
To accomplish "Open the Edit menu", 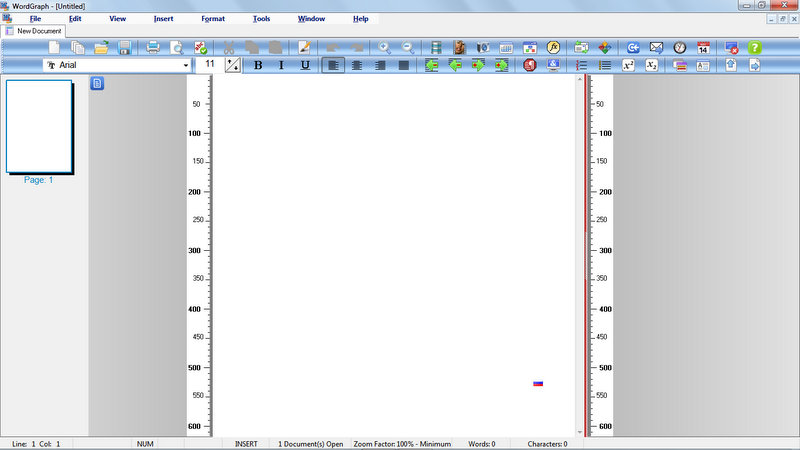I will pyautogui.click(x=75, y=18).
